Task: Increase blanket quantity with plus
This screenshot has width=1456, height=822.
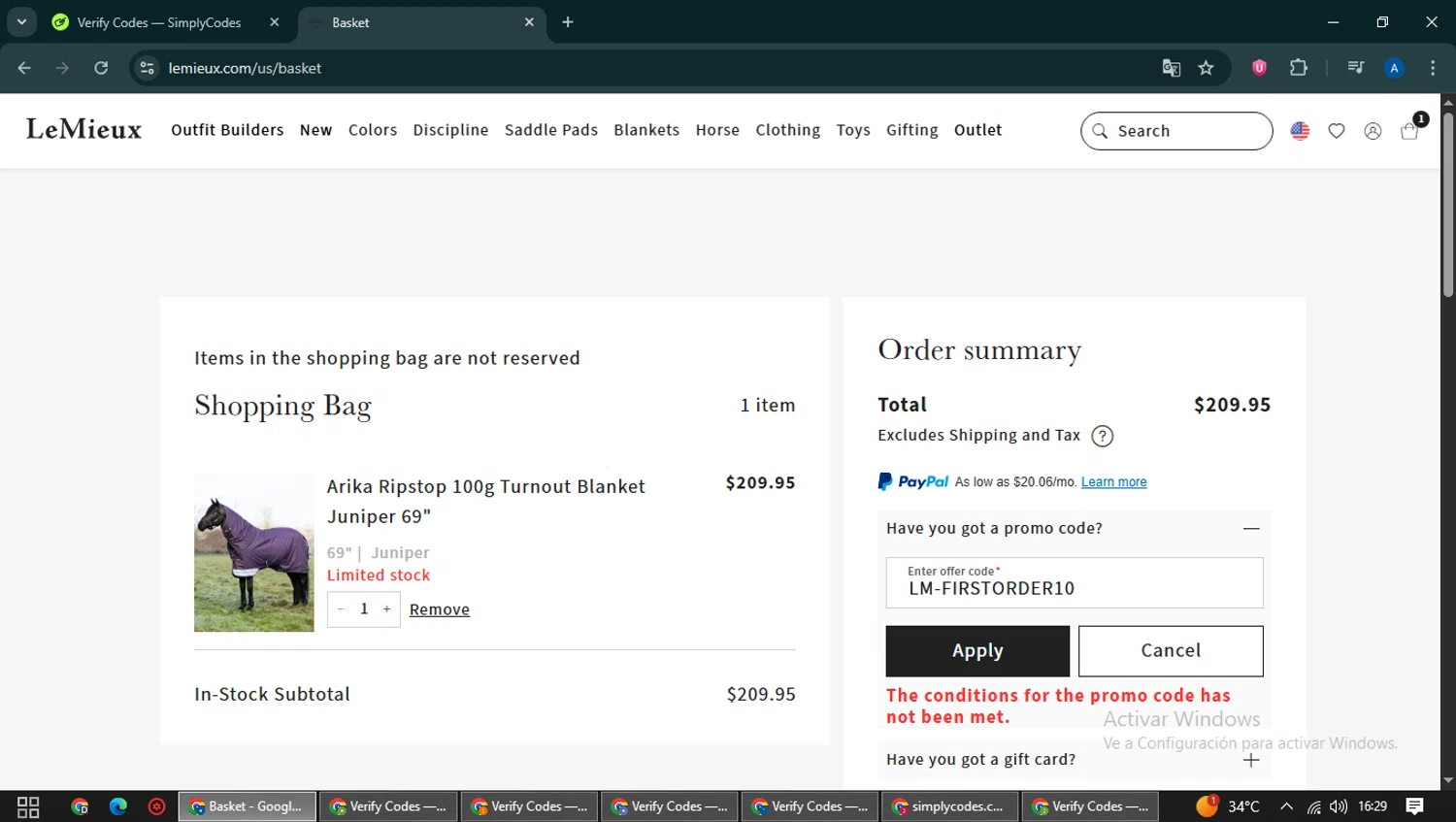Action: (386, 609)
